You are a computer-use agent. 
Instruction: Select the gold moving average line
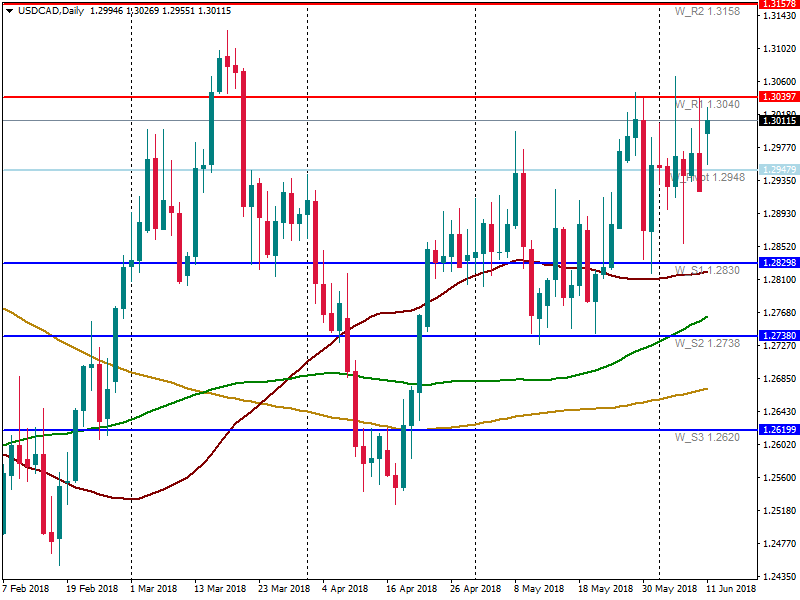[x=560, y=410]
